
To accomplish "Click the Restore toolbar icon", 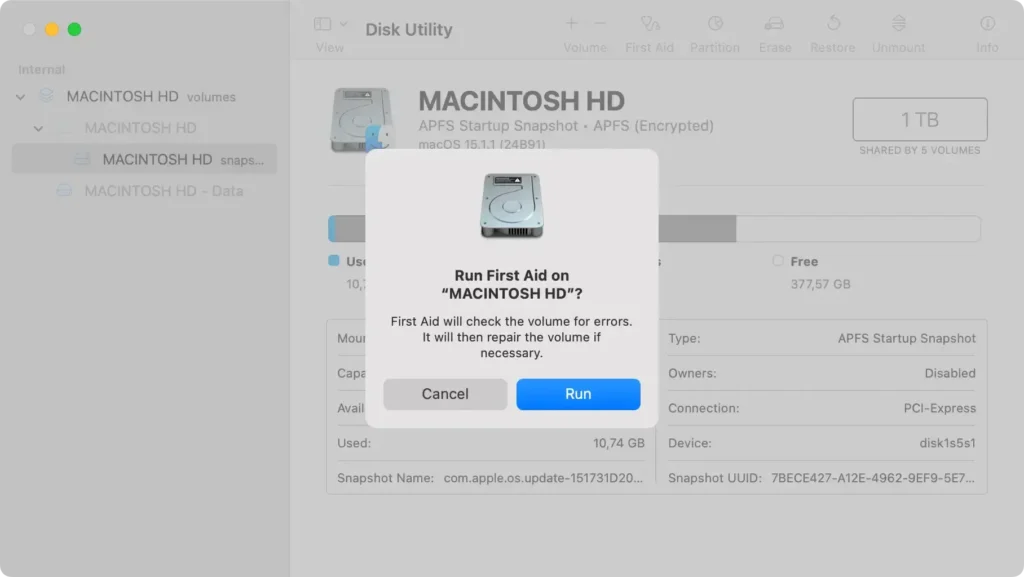I will [x=833, y=23].
